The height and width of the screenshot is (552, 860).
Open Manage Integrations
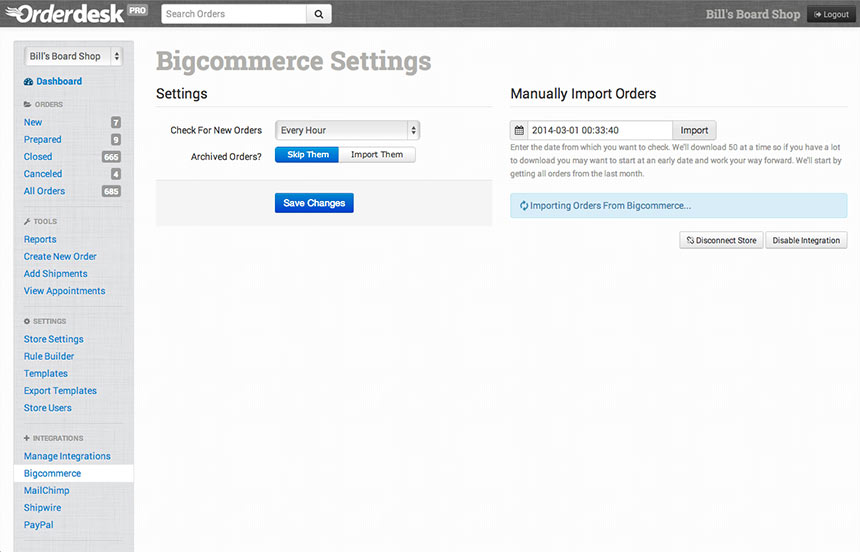click(x=67, y=457)
